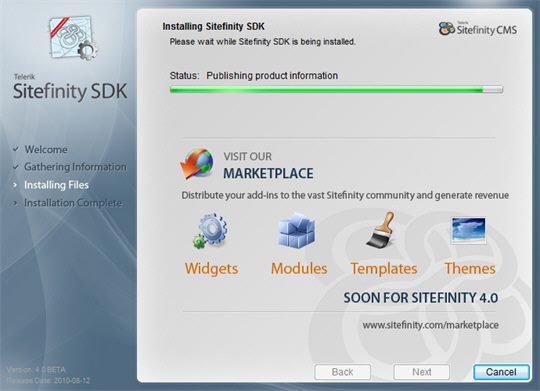Image resolution: width=540 pixels, height=391 pixels.
Task: Click the Modules orange label
Action: [299, 269]
